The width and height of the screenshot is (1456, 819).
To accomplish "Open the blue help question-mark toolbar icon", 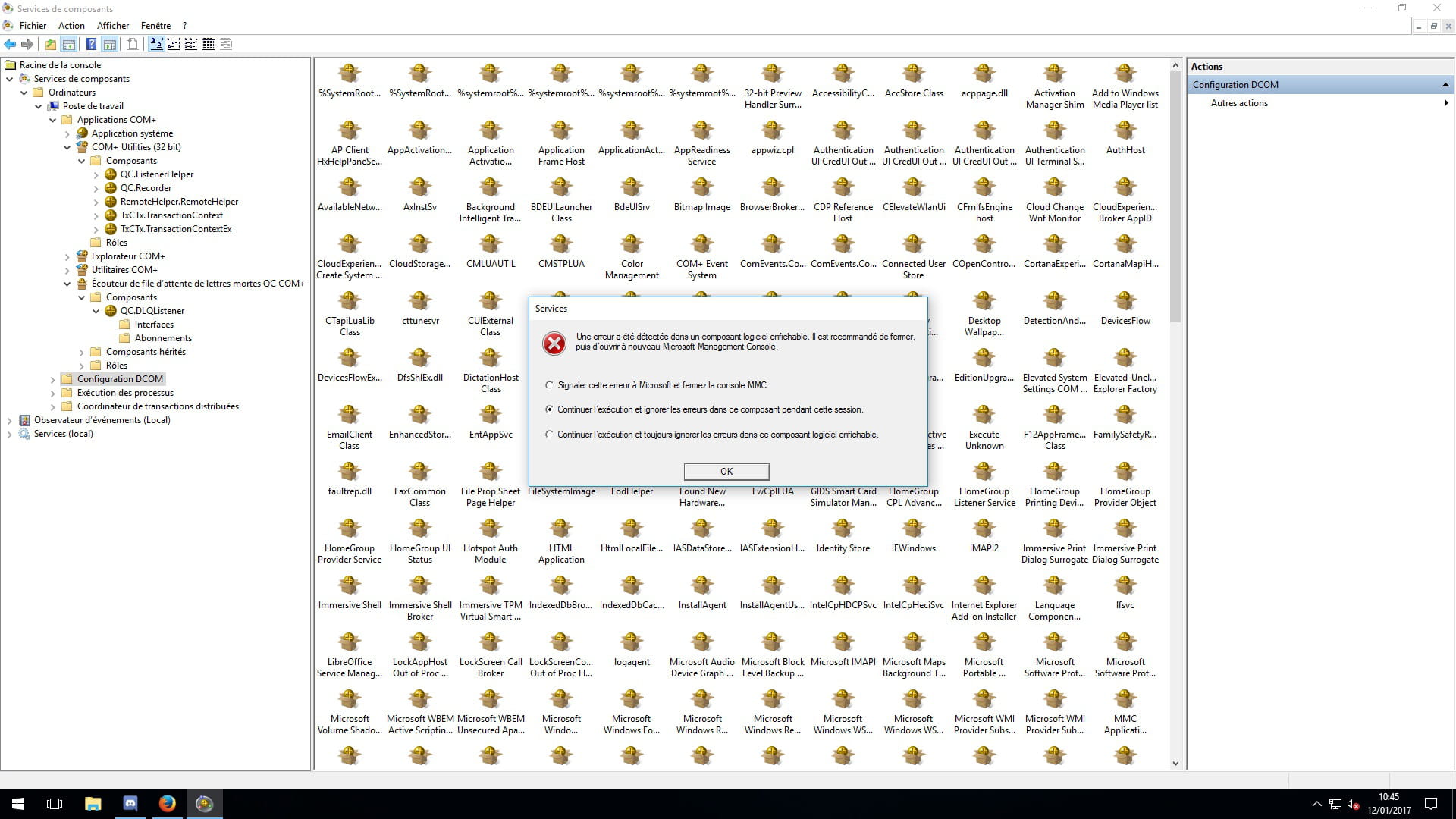I will (91, 44).
